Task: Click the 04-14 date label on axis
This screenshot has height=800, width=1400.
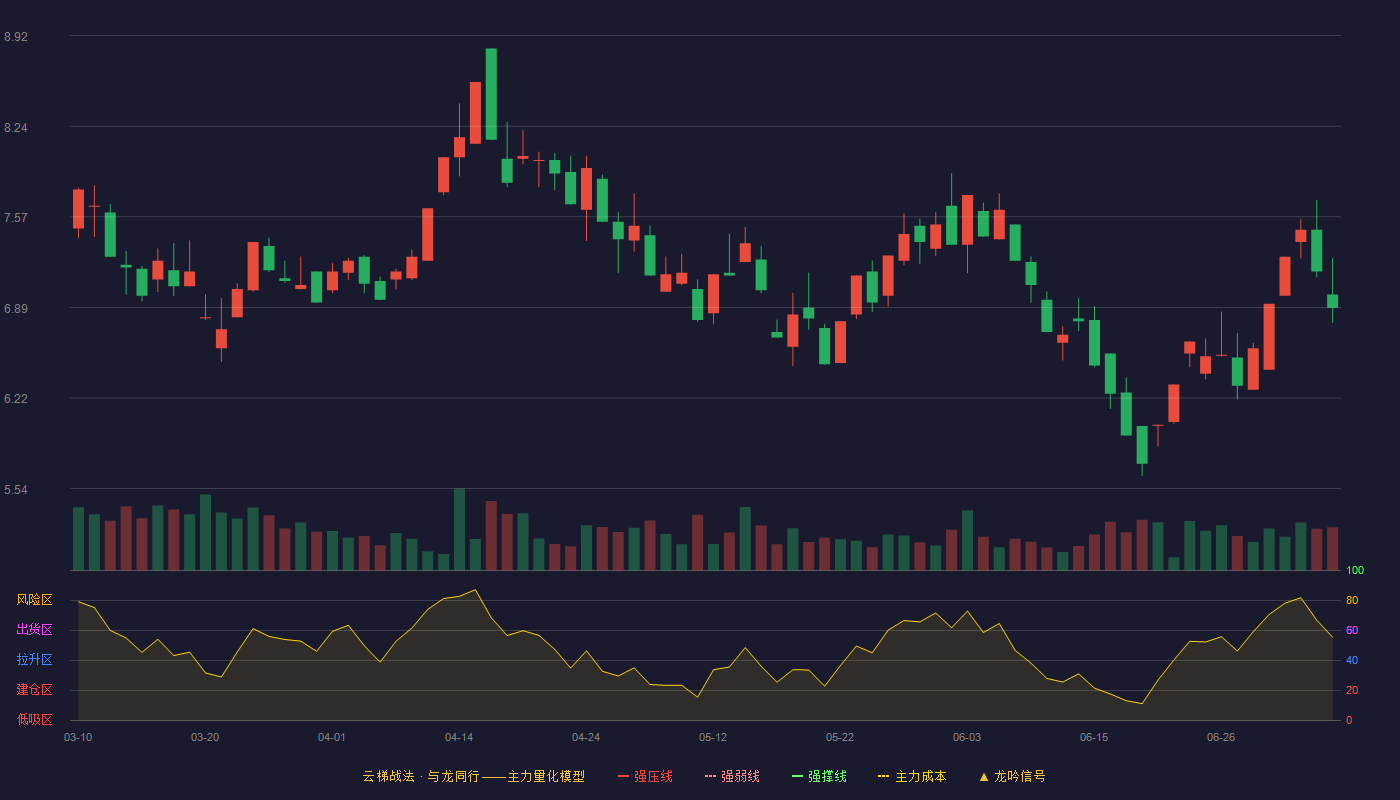Action: (459, 737)
